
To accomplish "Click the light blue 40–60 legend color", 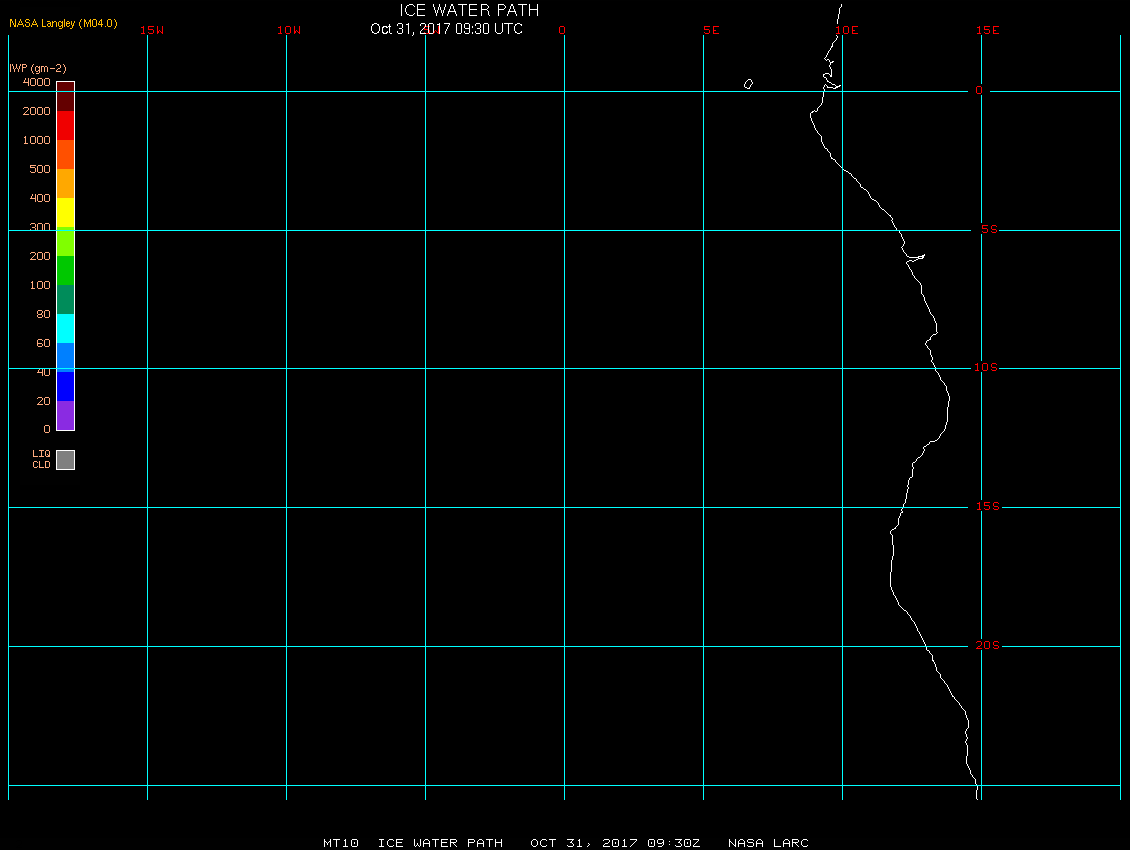I will coord(66,357).
